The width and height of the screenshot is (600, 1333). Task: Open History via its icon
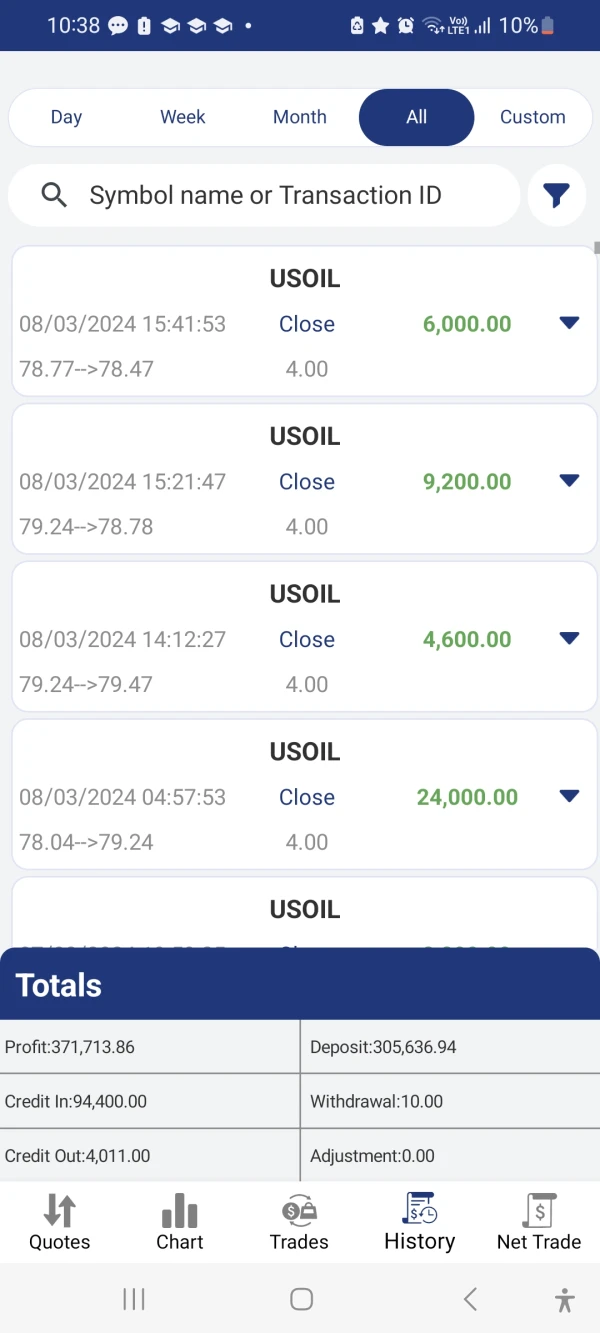pos(419,1209)
